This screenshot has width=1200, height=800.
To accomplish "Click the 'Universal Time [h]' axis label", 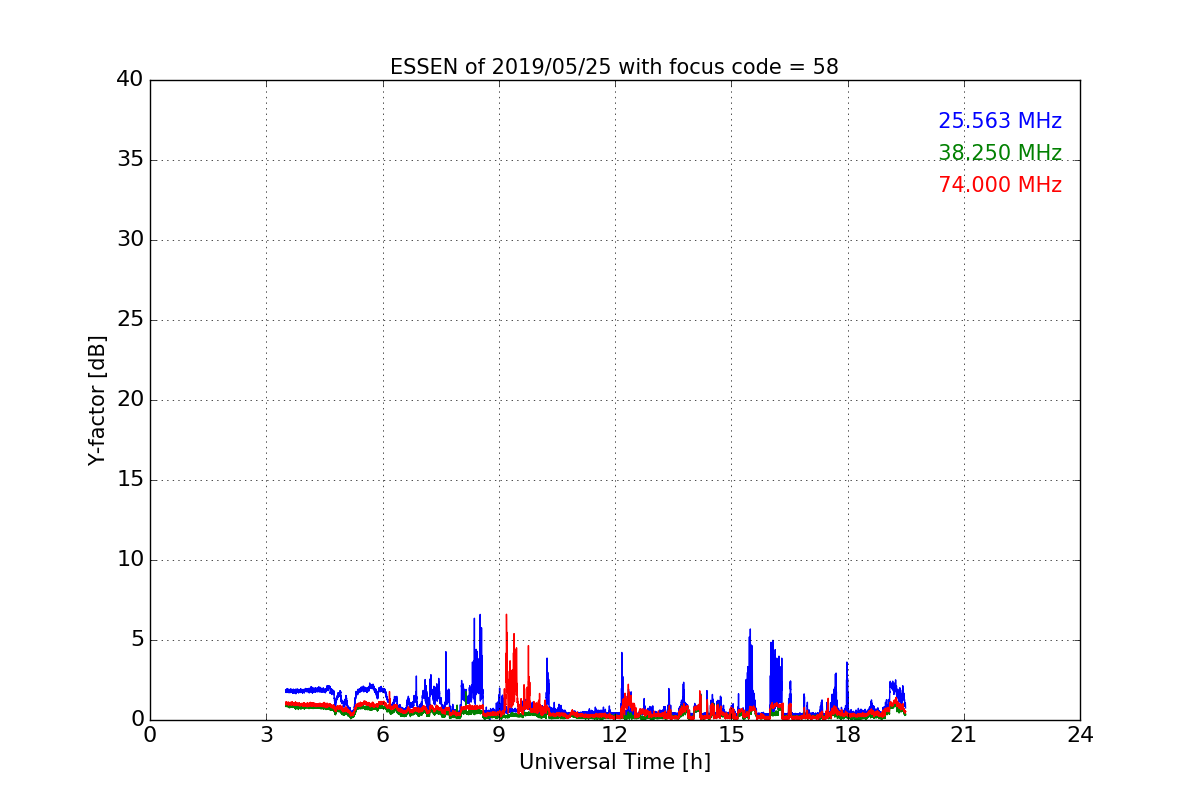I will pyautogui.click(x=614, y=762).
